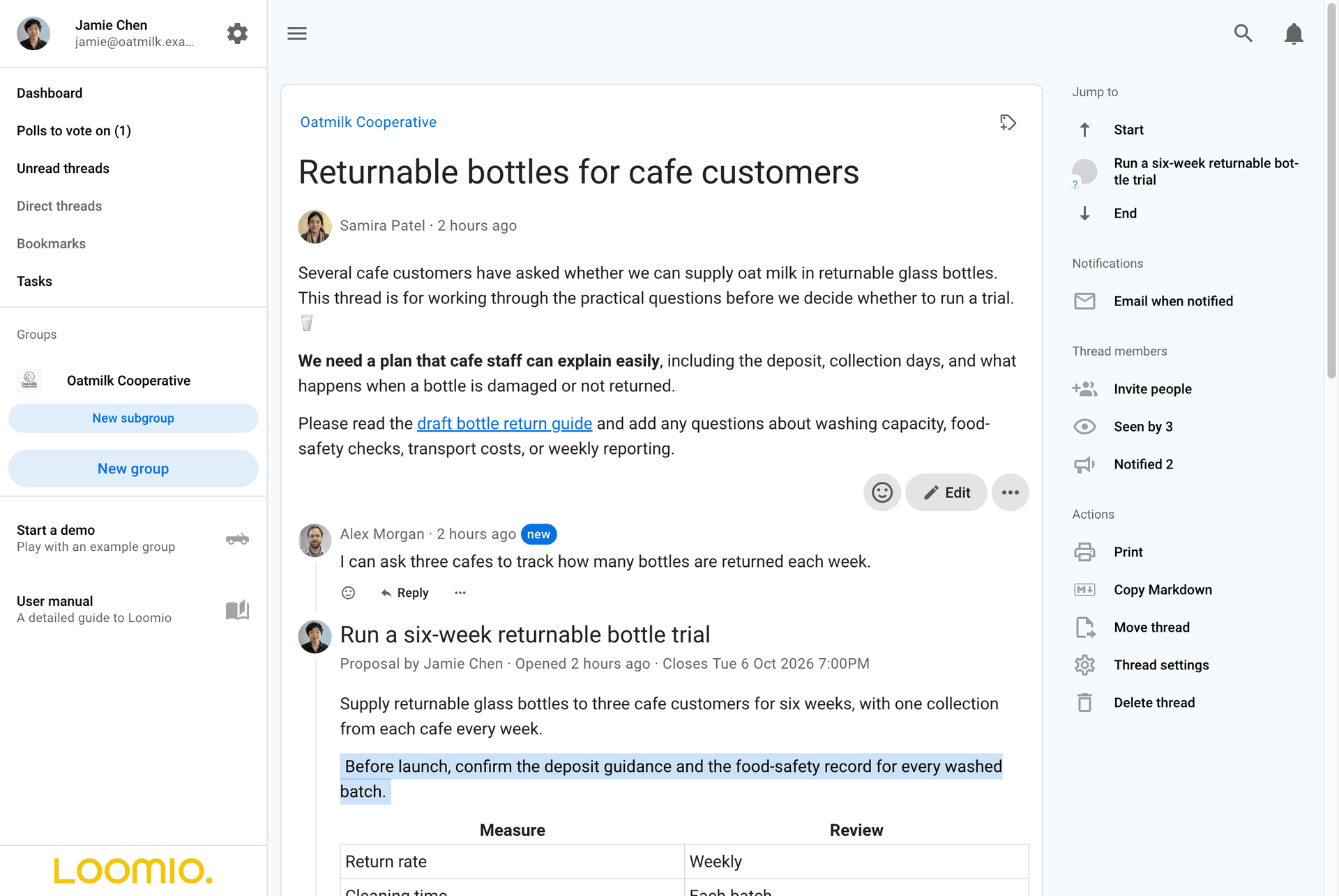Viewport: 1339px width, 896px height.
Task: Click the Start a demo car icon
Action: click(237, 539)
